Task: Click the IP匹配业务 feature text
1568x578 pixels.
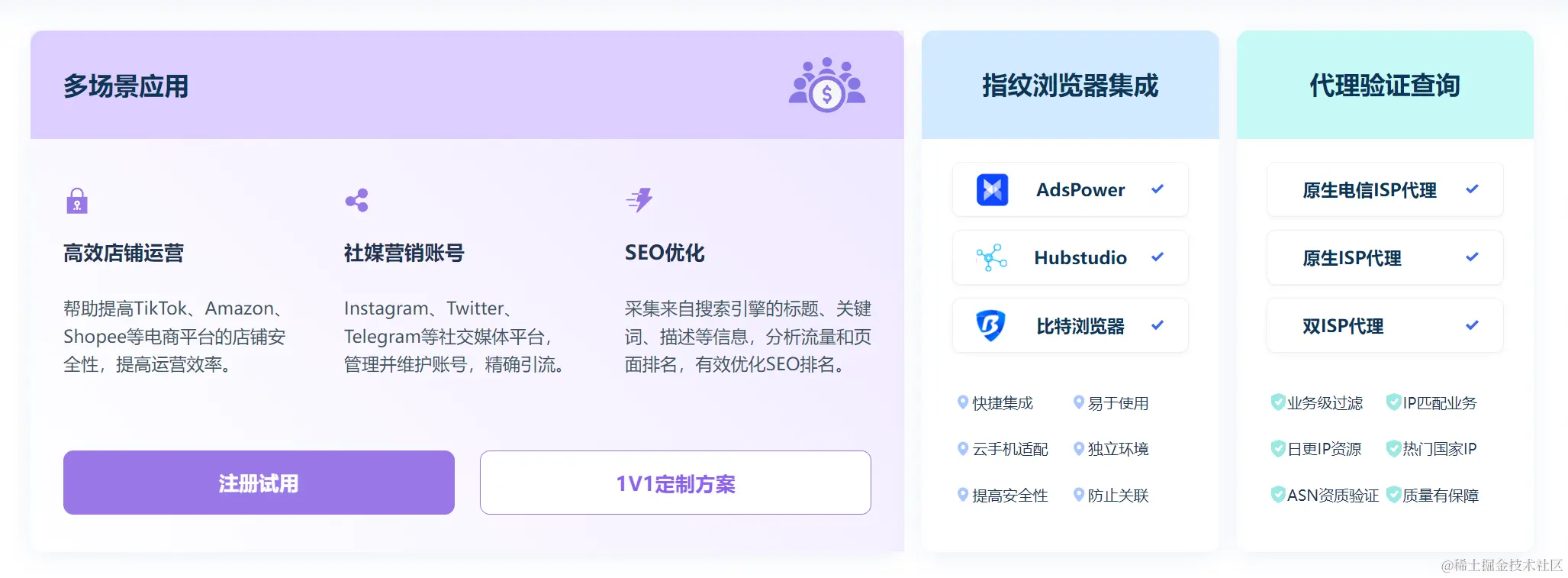Action: (1440, 403)
